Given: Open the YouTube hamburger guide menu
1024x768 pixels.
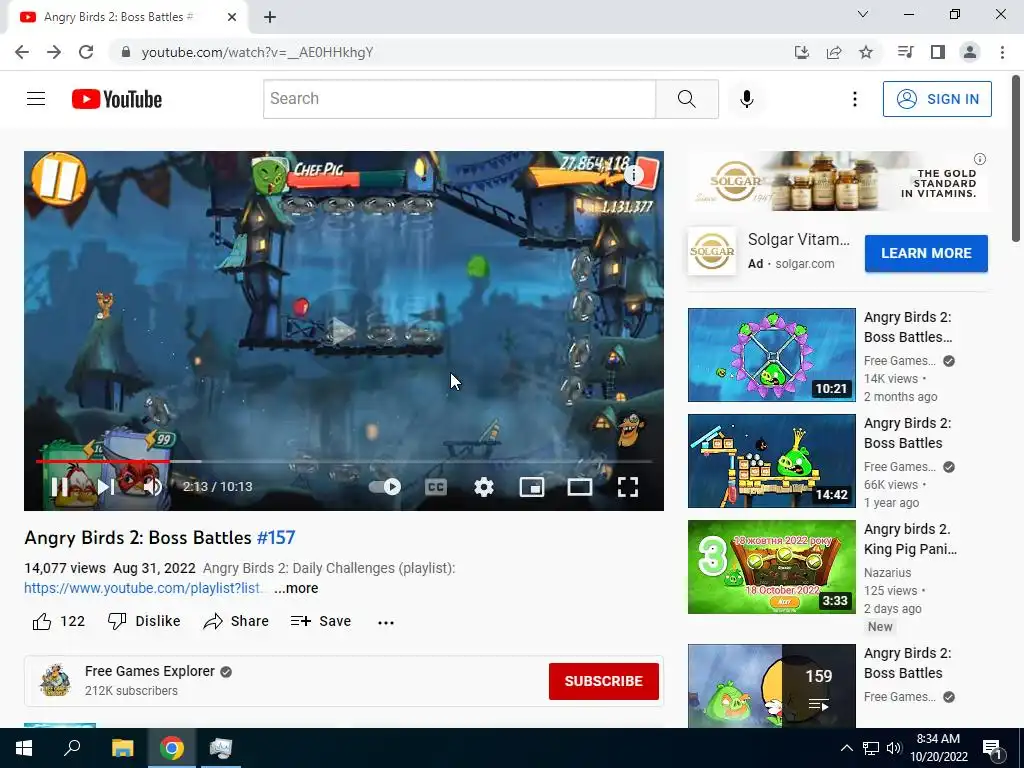Looking at the screenshot, I should (36, 99).
